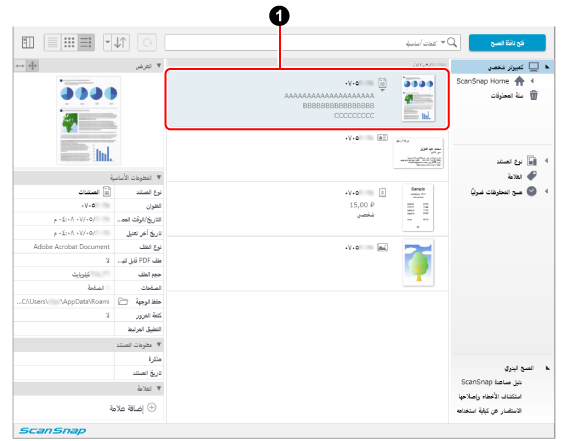Click the receipt type icon
Screen dimensions: 568x441
(x=382, y=192)
